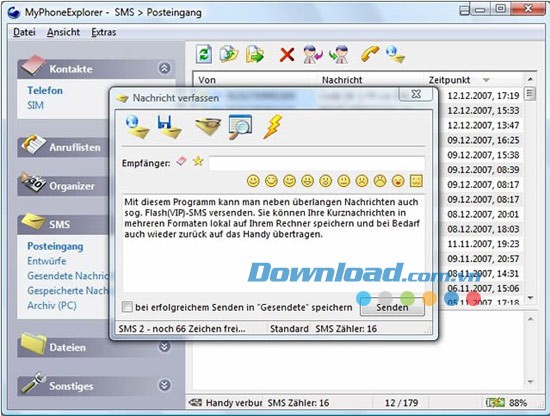
Task: Select message dated 12.12.2007, 17:19
Action: point(483,96)
